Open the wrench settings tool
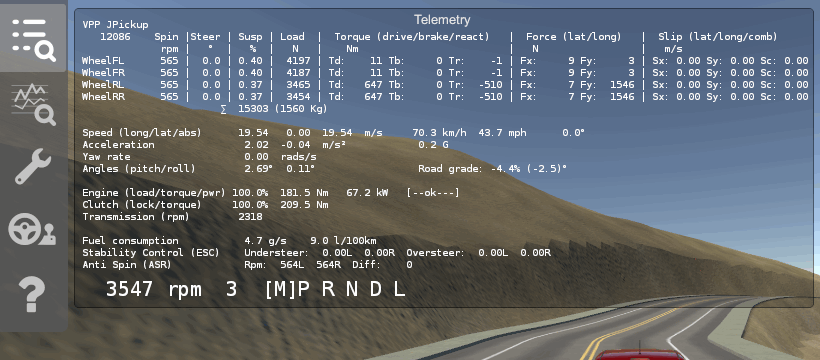Screen dimensions: 820x360 click(33, 166)
